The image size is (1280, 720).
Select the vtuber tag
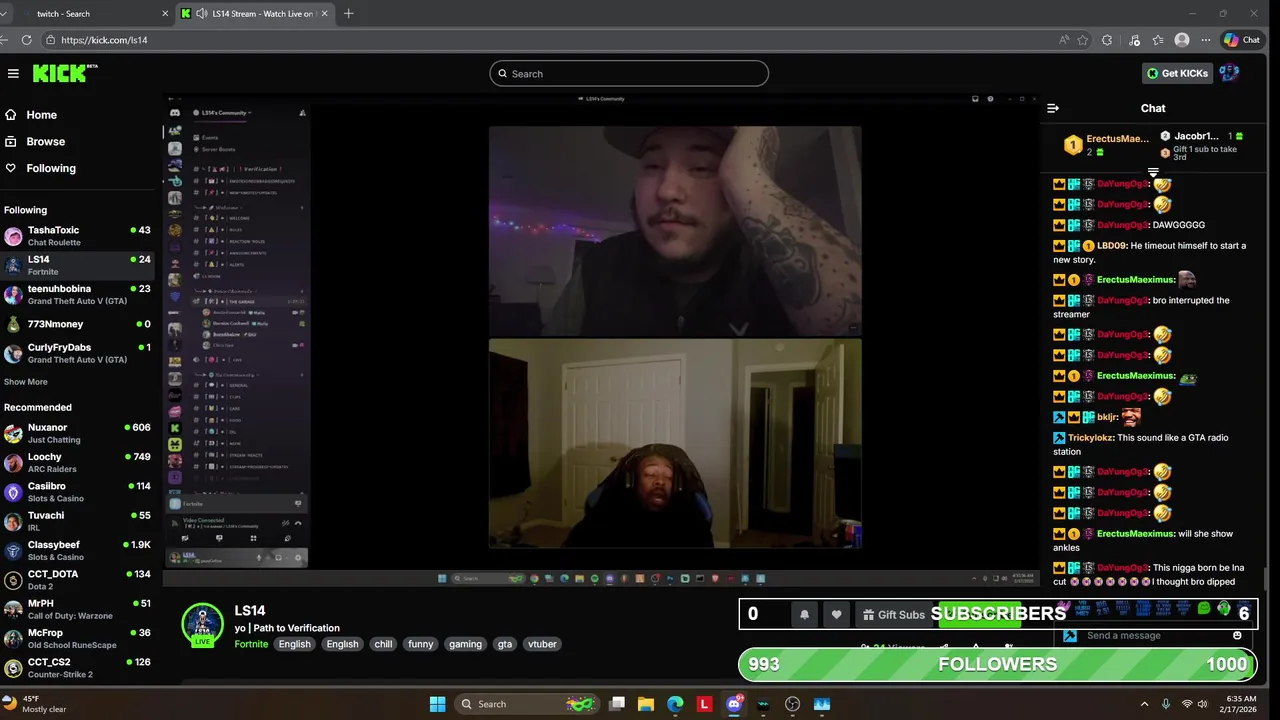click(x=542, y=644)
